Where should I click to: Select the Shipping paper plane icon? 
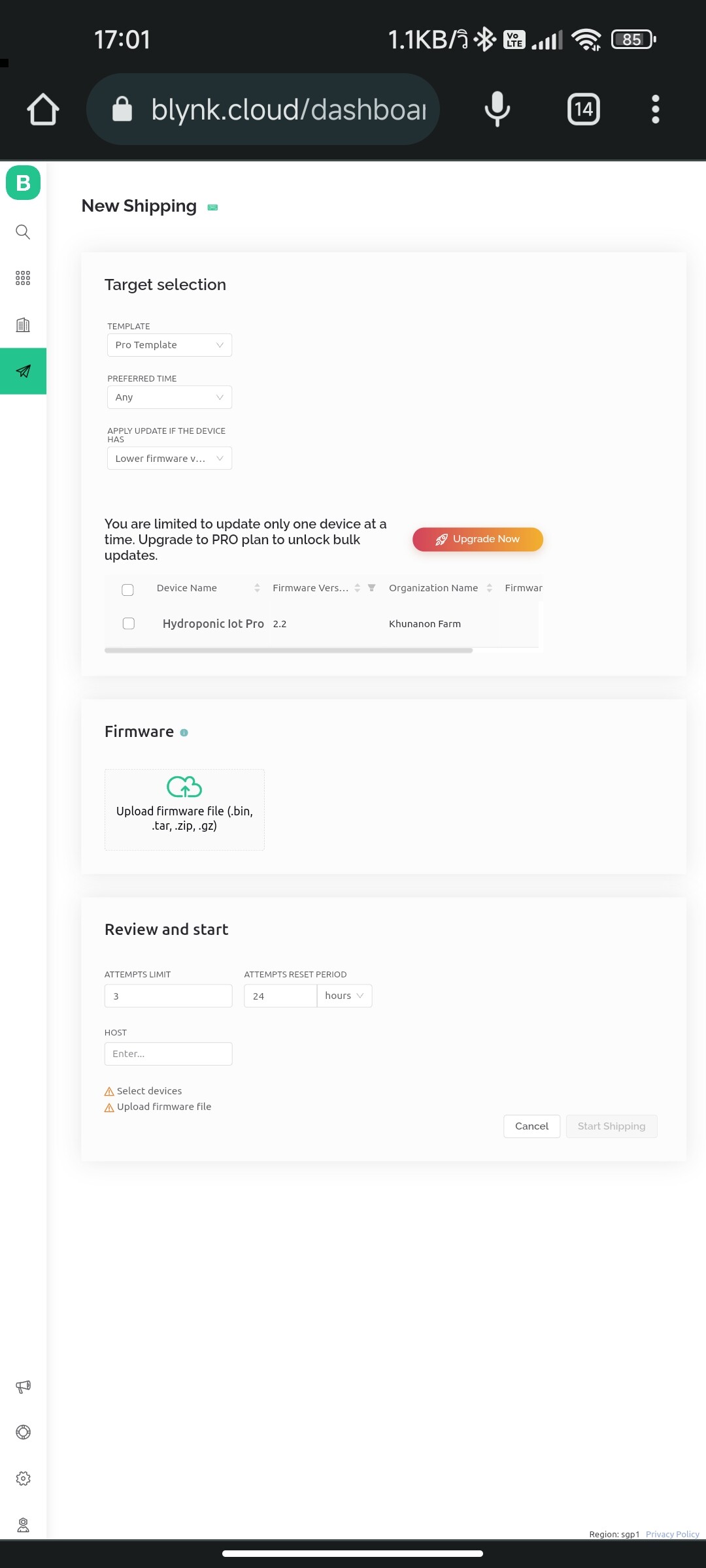point(23,370)
